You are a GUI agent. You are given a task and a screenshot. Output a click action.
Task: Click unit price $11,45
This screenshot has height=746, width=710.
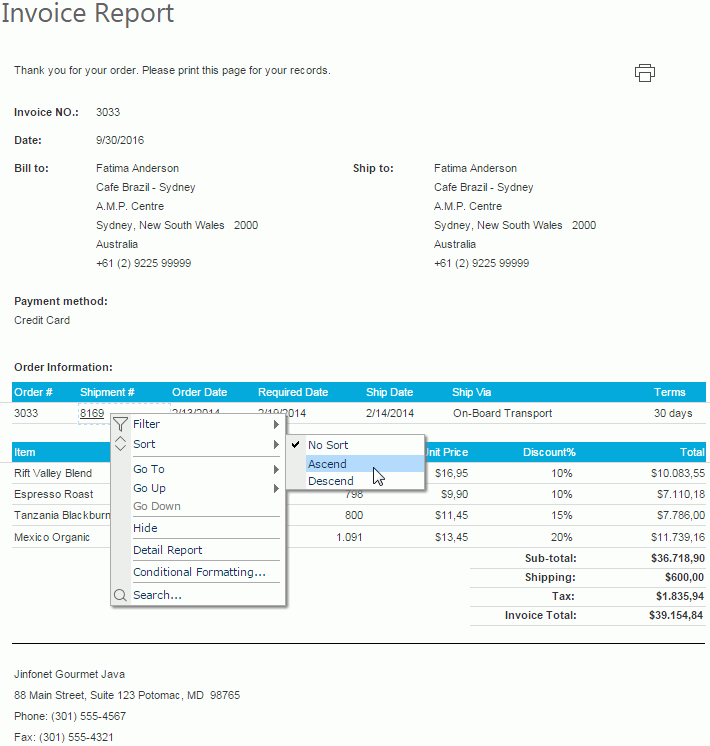click(451, 515)
